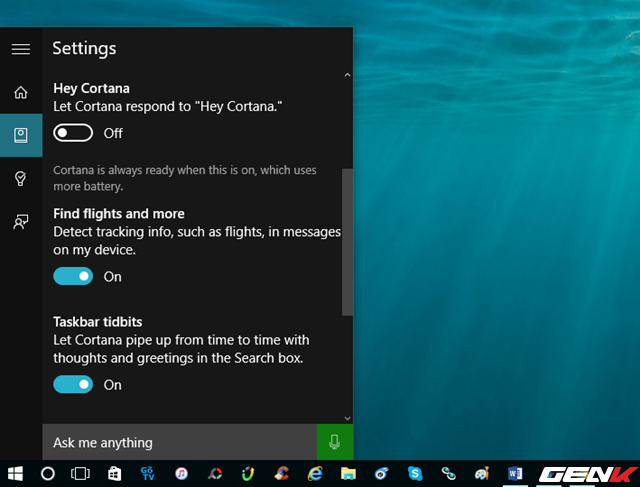Open Task View from taskbar
Image resolution: width=640 pixels, height=487 pixels.
tap(80, 474)
